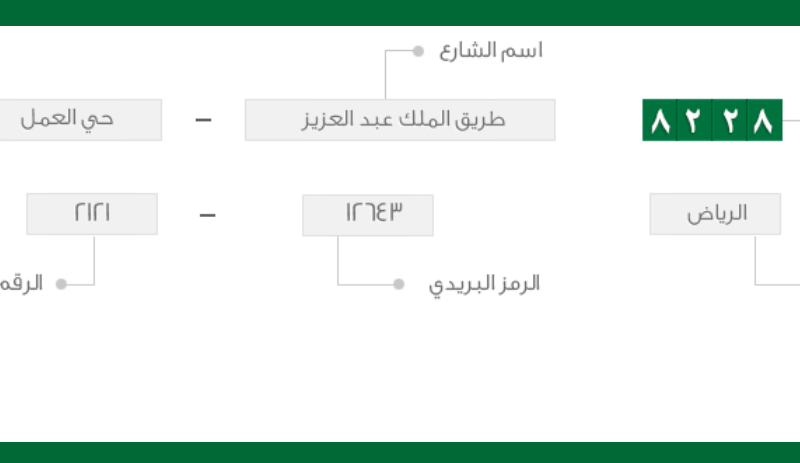This screenshot has width=800, height=463.
Task: Click the اسم الشارع label
Action: [491, 51]
